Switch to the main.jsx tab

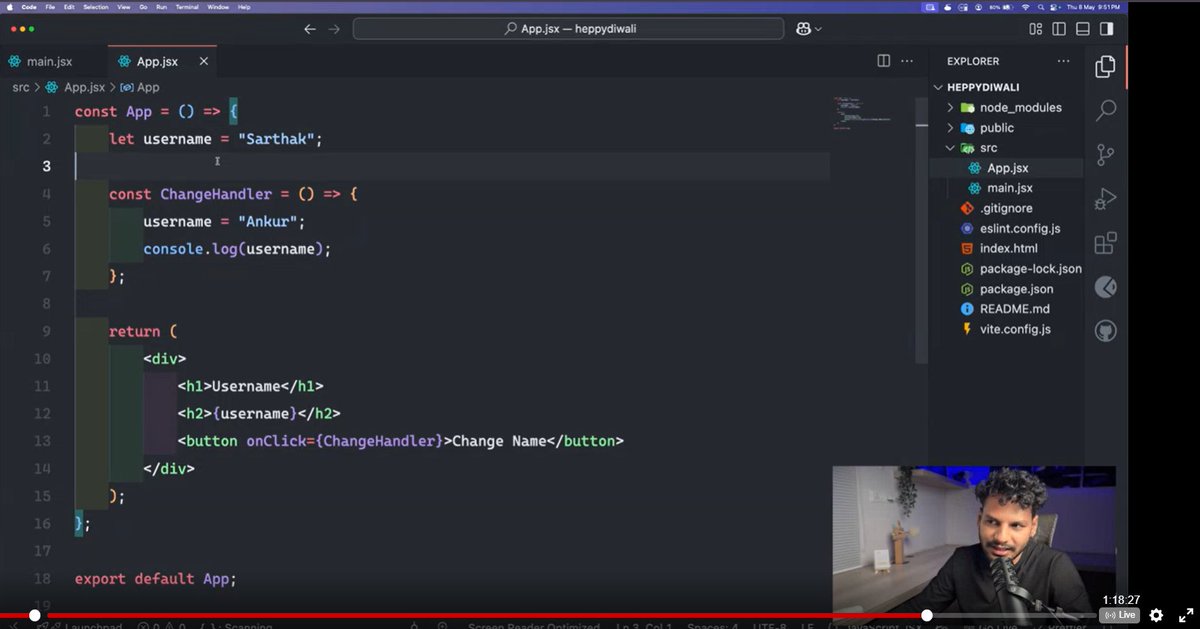48,61
